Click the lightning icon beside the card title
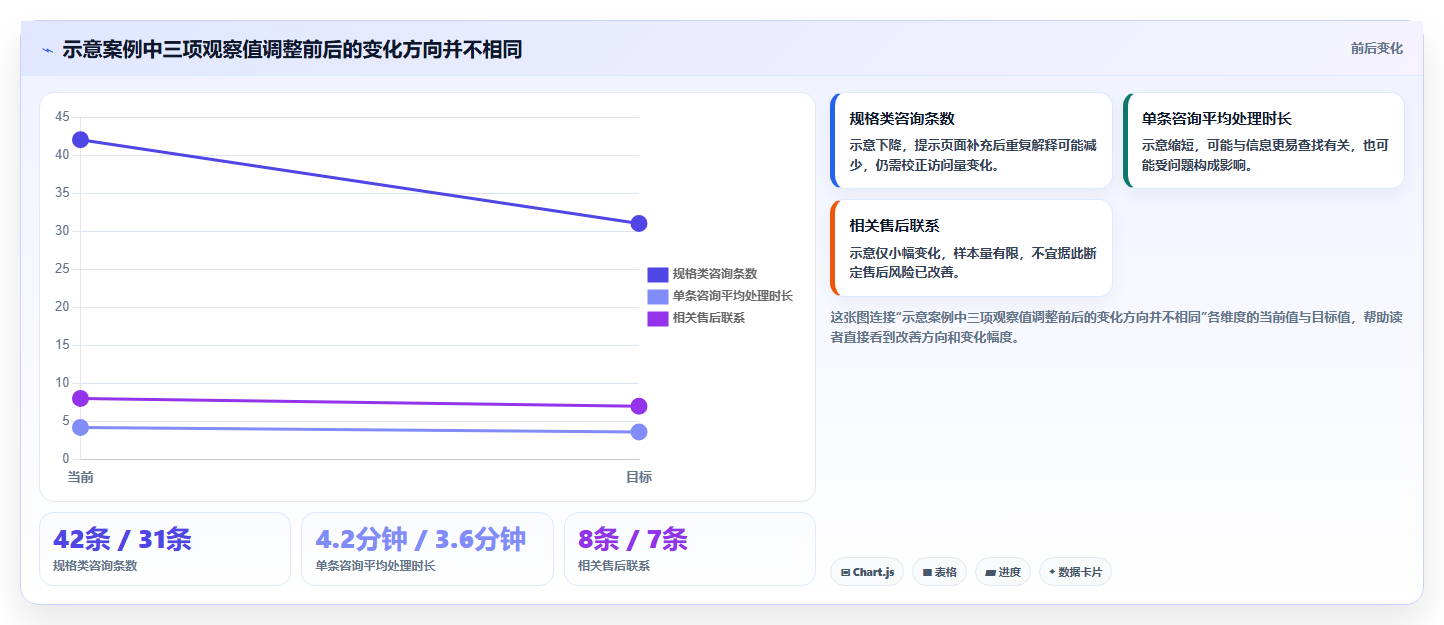 47,50
